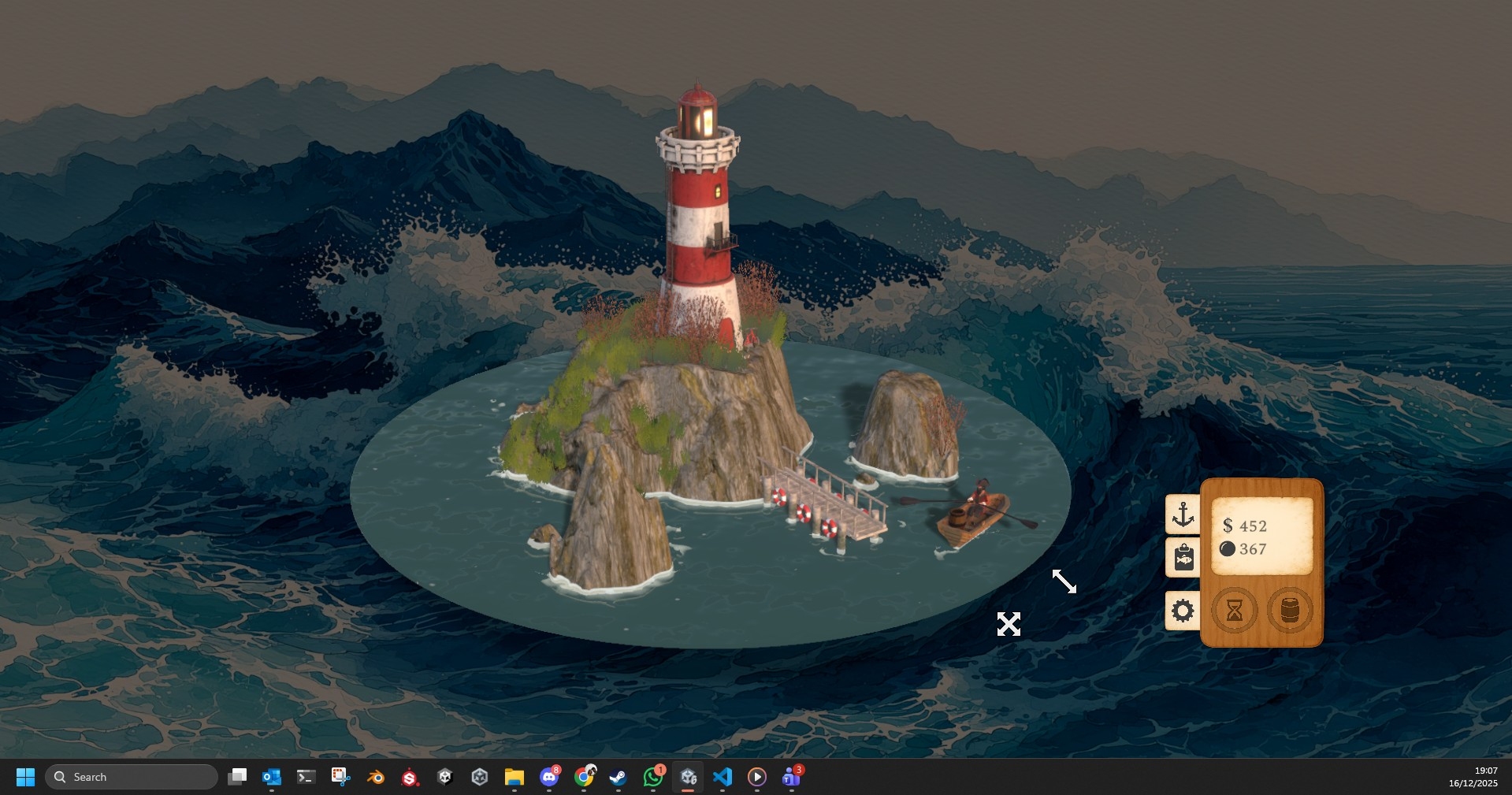Click the four-arrow move handle
Screen dimensions: 1512x795
point(1009,624)
